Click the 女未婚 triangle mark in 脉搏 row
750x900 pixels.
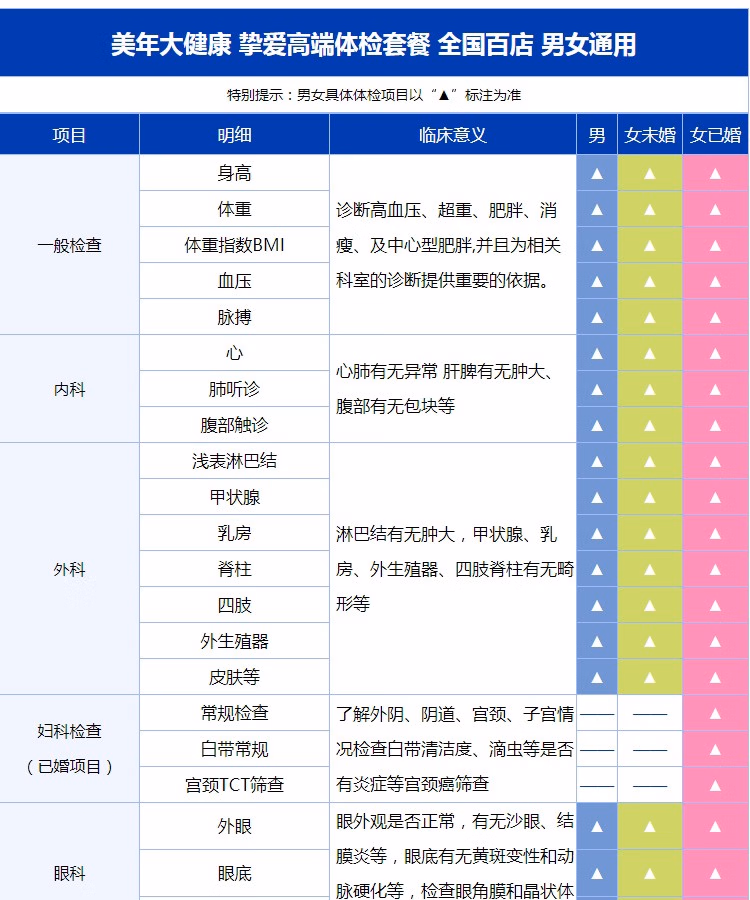pyautogui.click(x=650, y=317)
